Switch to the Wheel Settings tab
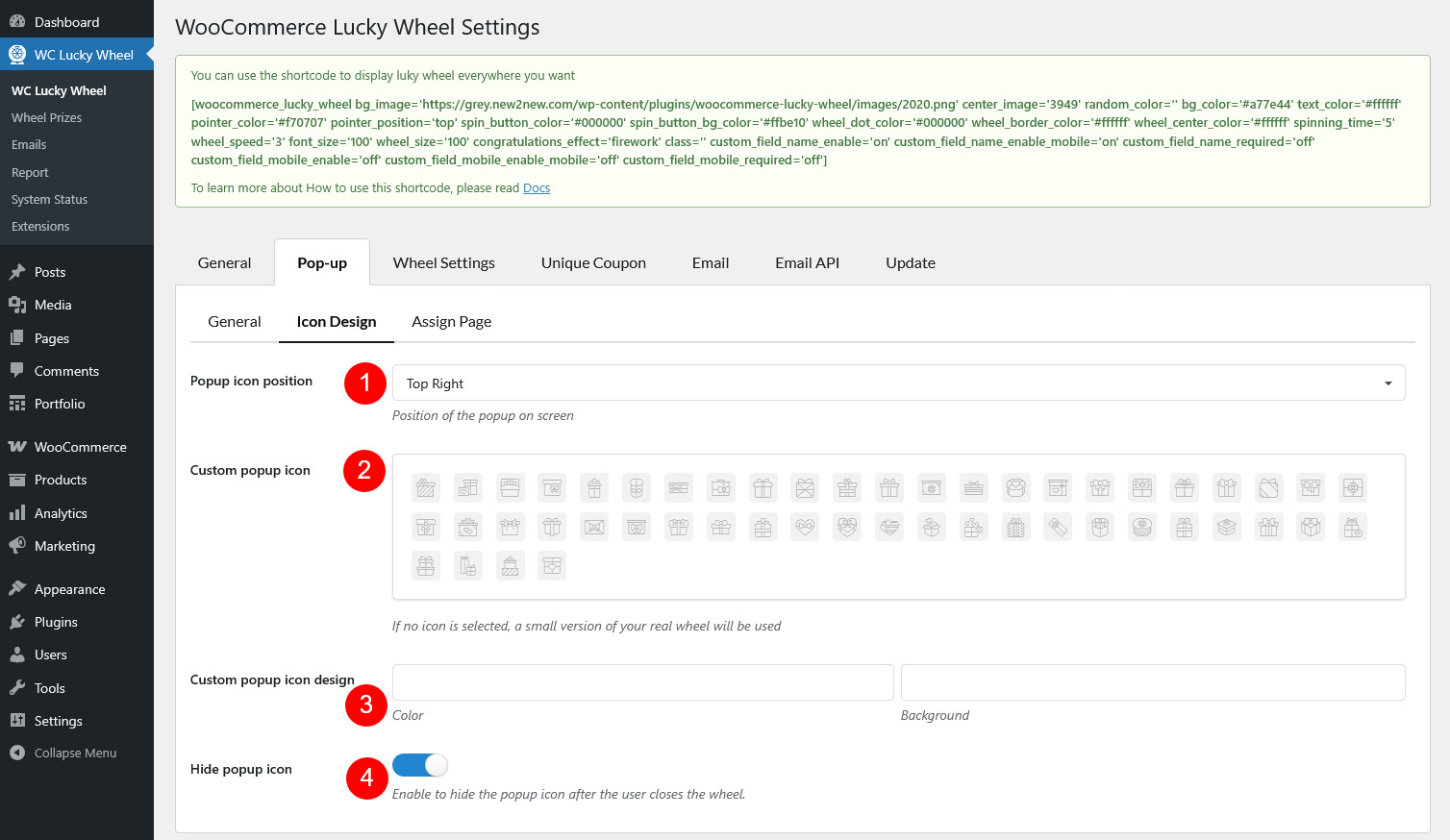Image resolution: width=1450 pixels, height=840 pixels. [443, 263]
